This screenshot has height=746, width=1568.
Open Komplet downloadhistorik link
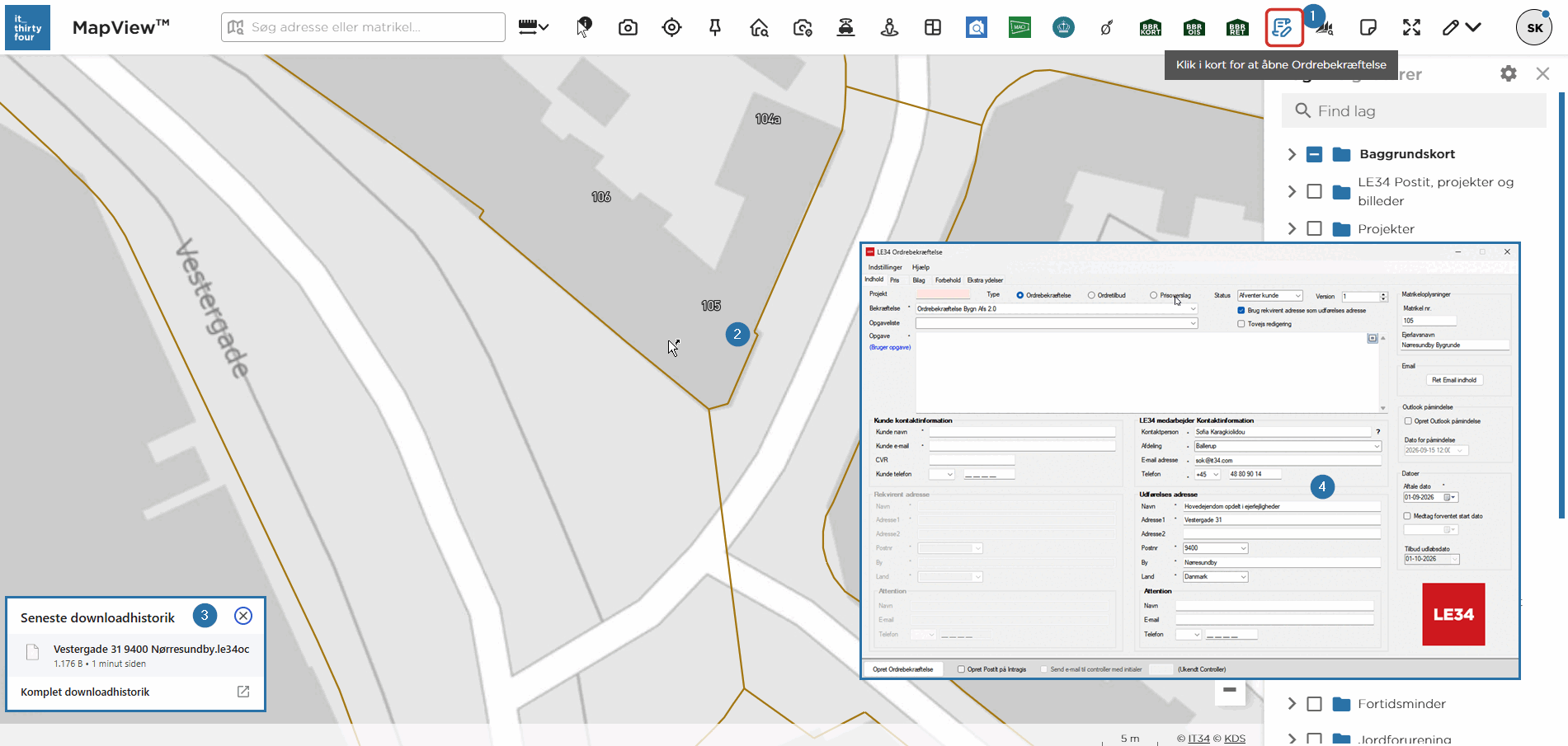click(x=85, y=692)
